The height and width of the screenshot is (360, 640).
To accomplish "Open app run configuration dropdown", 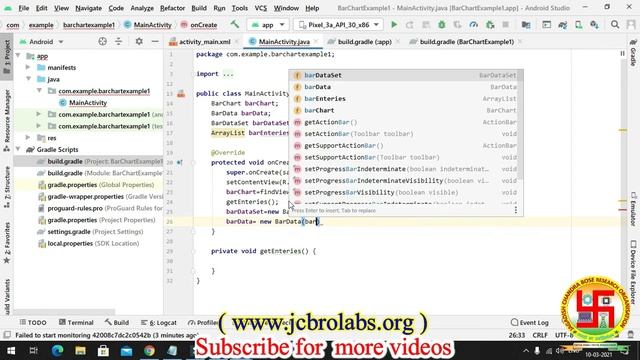I will pyautogui.click(x=268, y=25).
